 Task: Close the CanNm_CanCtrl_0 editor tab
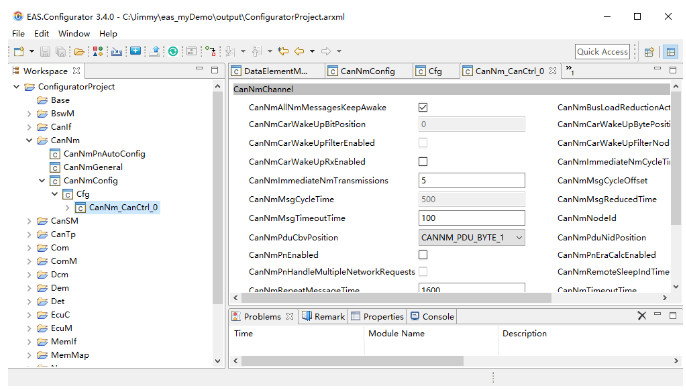click(x=553, y=70)
